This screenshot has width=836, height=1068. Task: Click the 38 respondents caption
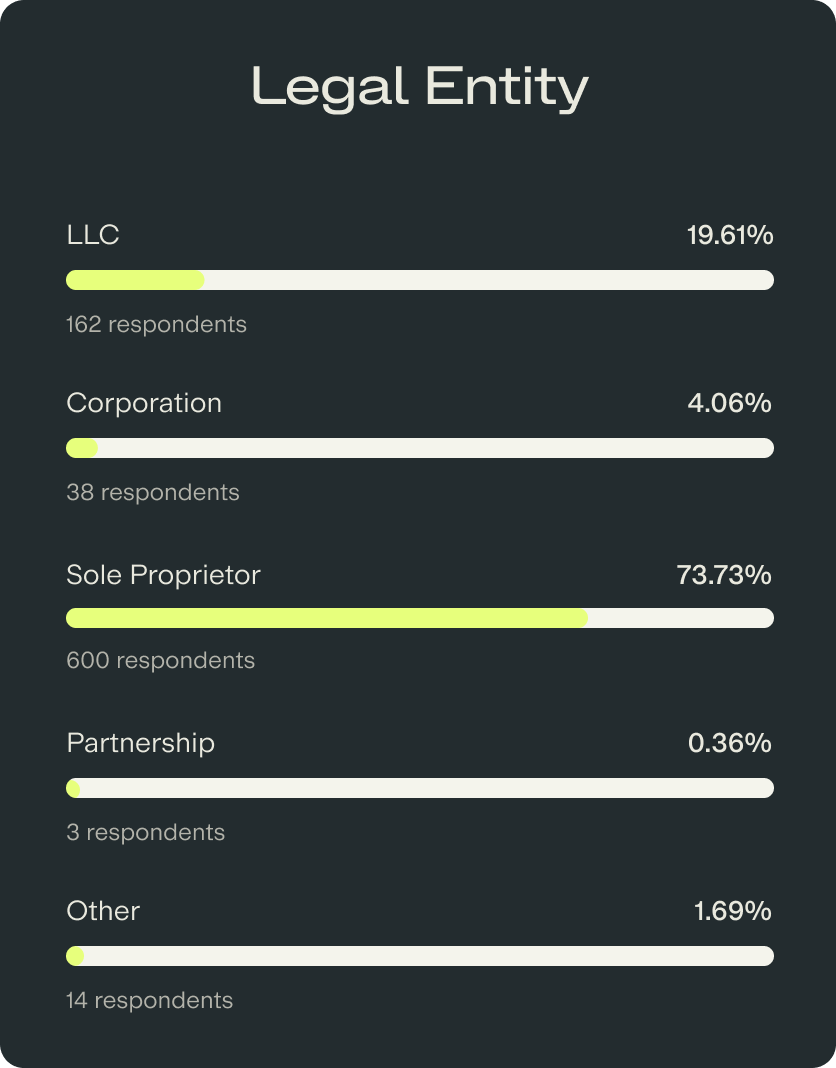pyautogui.click(x=153, y=492)
